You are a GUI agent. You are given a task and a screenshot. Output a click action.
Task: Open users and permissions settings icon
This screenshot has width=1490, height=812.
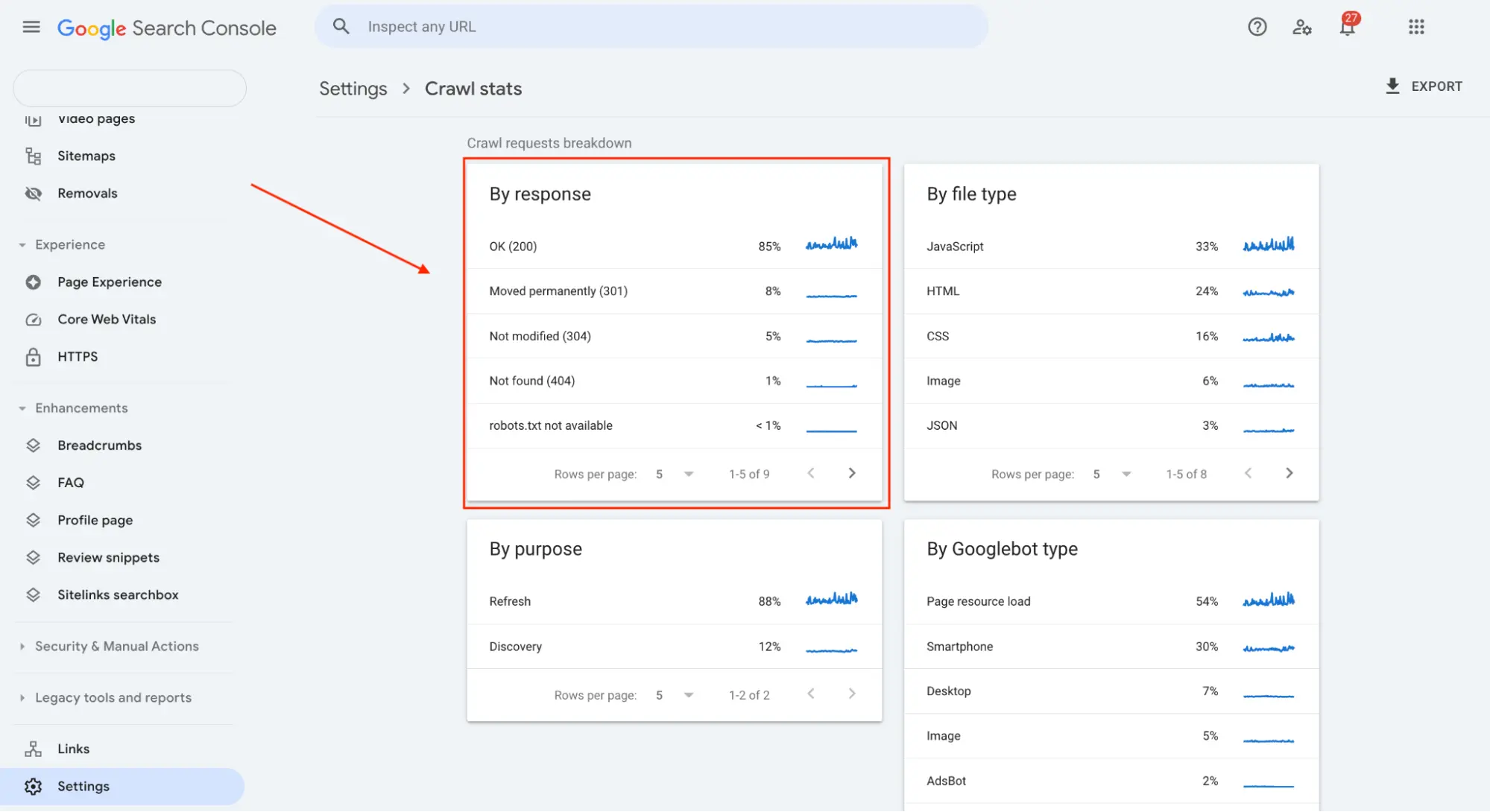click(1301, 28)
